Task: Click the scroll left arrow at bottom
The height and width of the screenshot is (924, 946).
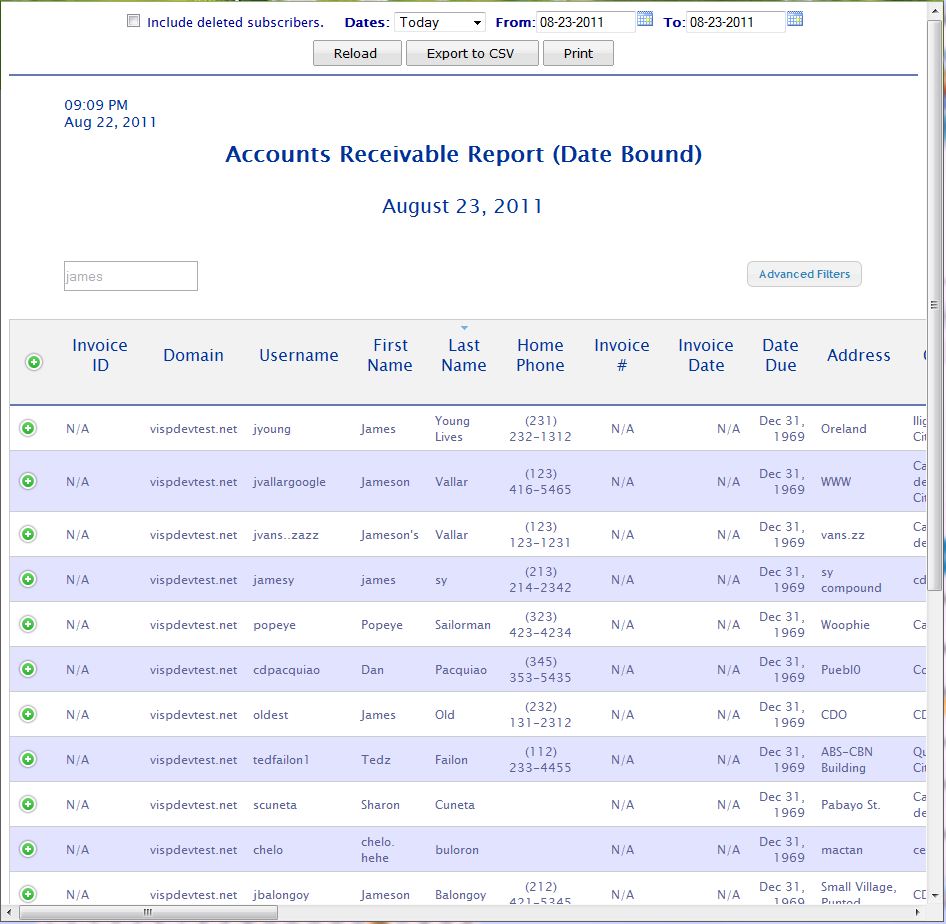Action: tap(8, 913)
